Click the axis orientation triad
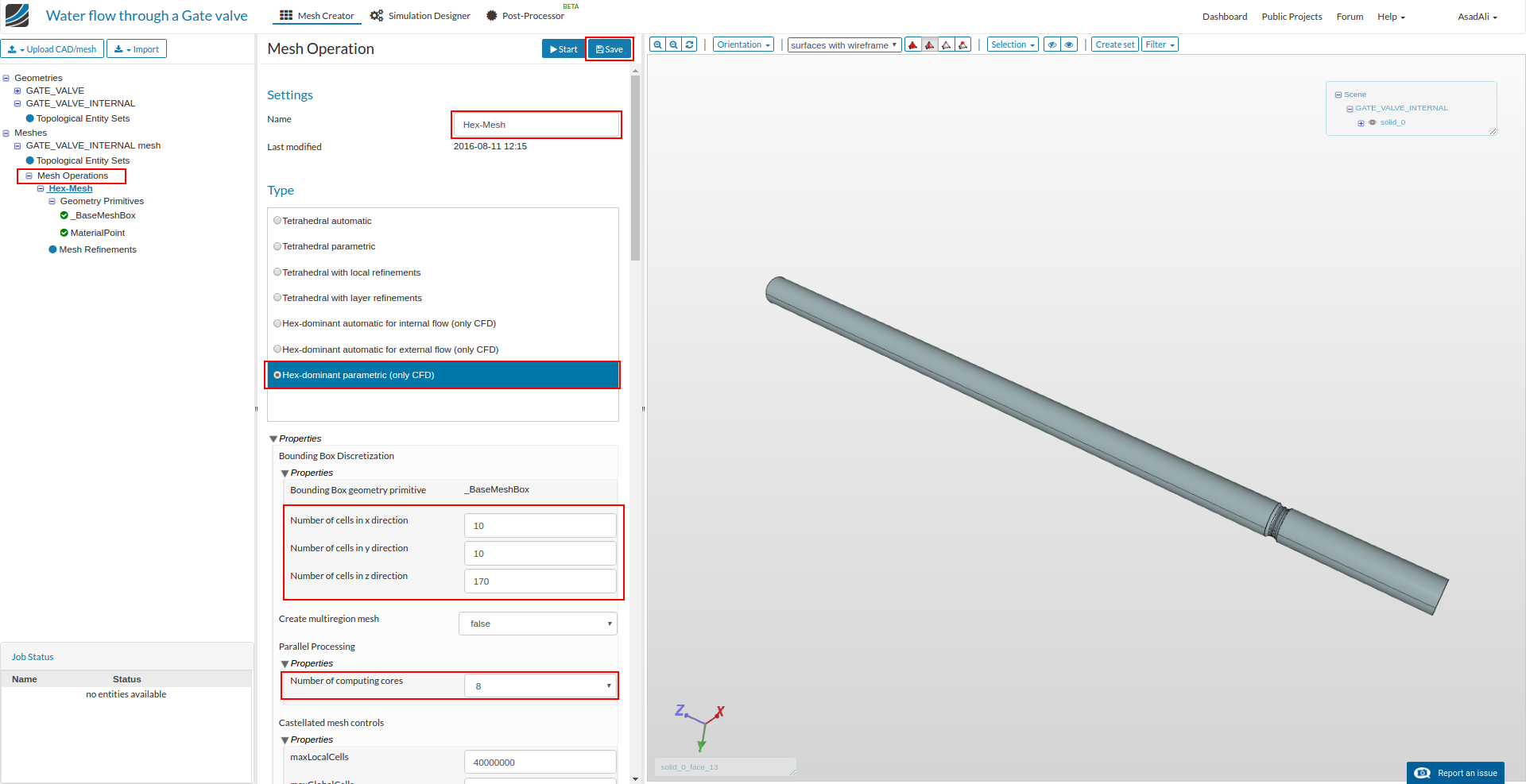The width and height of the screenshot is (1526, 784). point(700,727)
